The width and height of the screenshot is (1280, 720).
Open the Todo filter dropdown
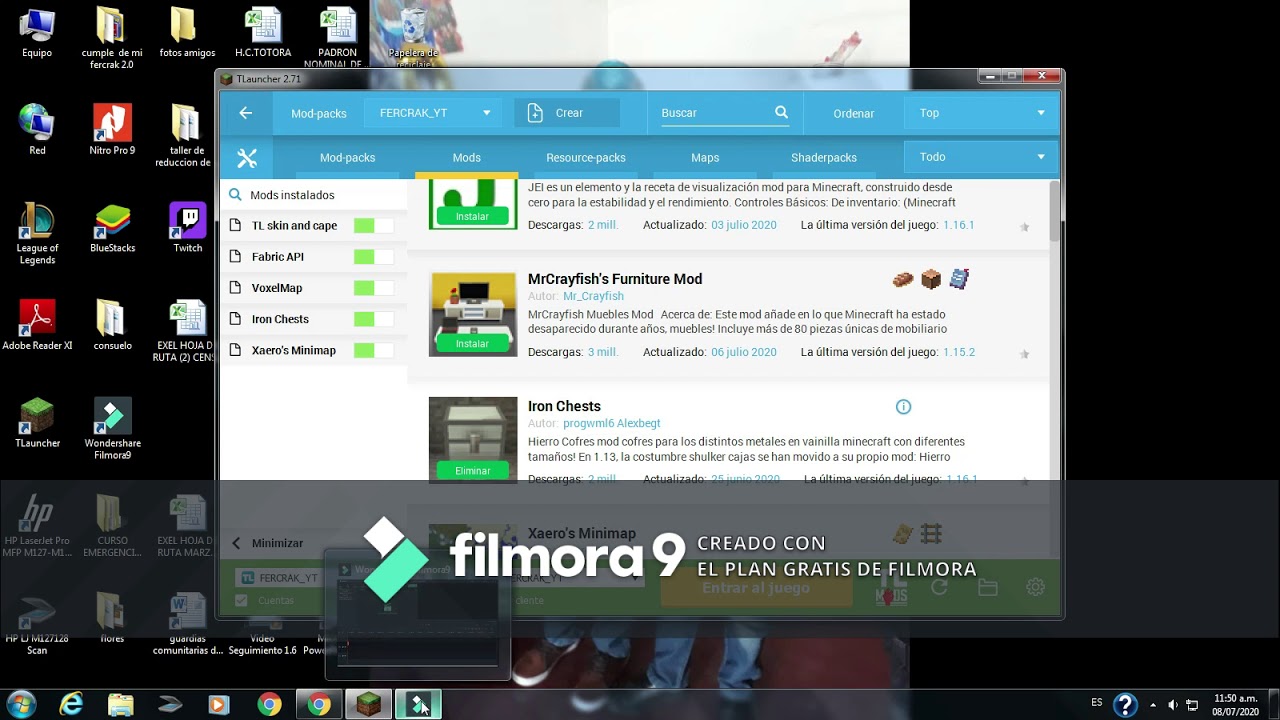pos(982,157)
